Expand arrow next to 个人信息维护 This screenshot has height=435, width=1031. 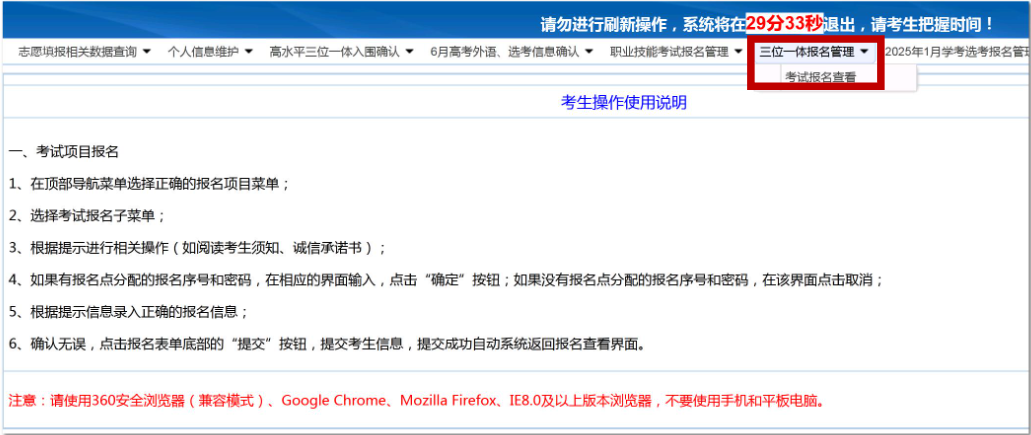(249, 51)
